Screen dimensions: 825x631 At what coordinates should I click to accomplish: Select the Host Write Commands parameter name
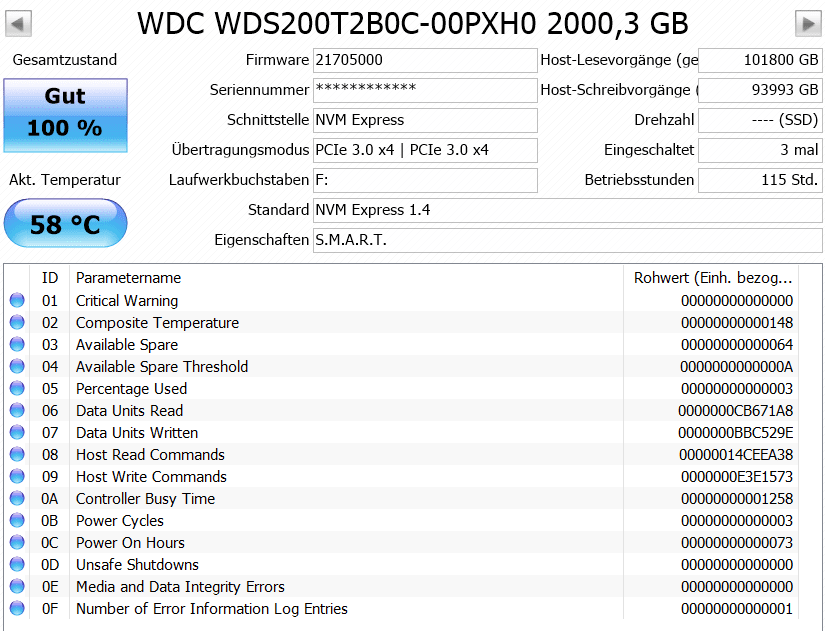pyautogui.click(x=152, y=476)
